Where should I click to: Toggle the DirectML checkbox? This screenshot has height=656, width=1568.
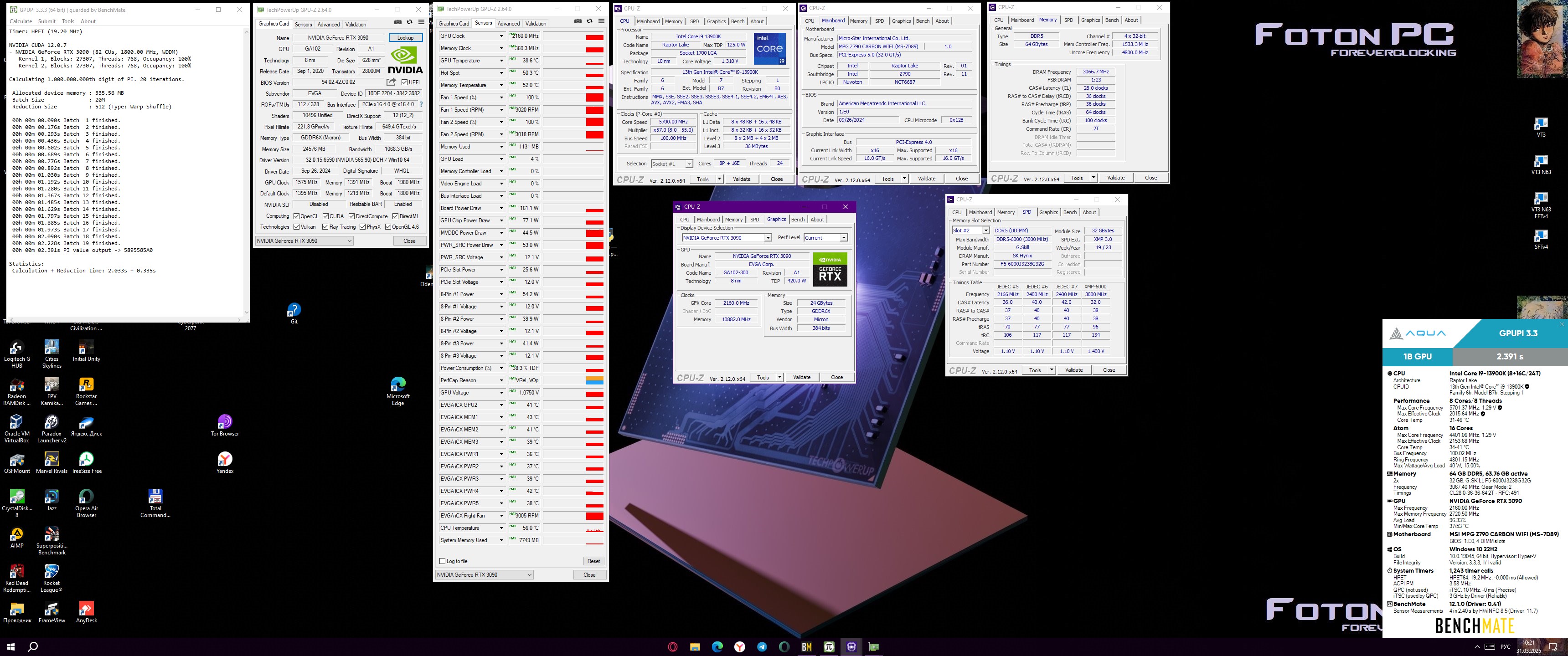[x=396, y=216]
